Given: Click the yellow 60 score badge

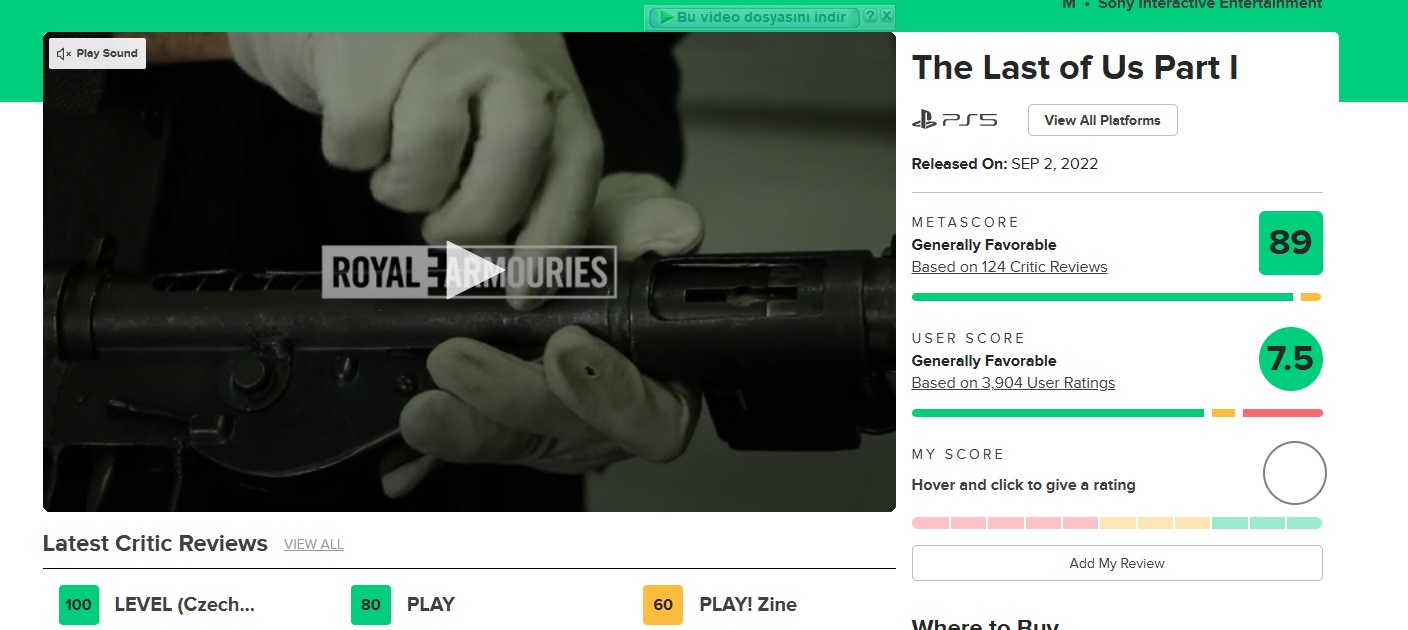Looking at the screenshot, I should click(663, 605).
